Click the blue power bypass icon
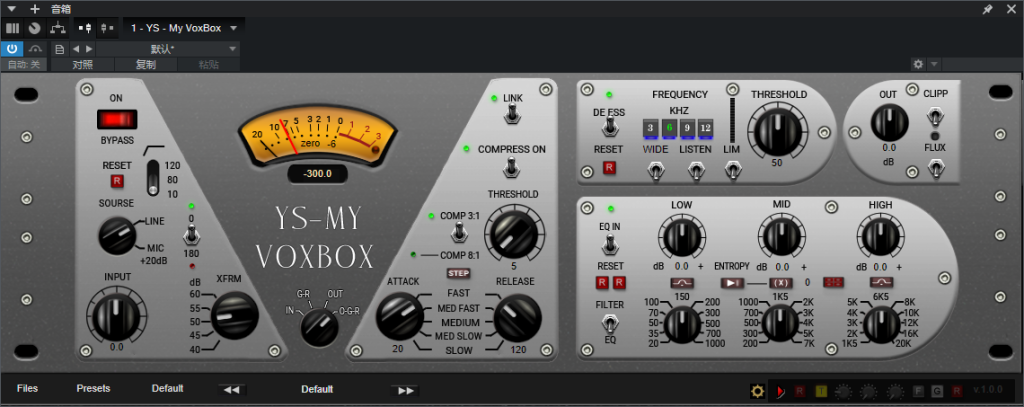The width and height of the screenshot is (1024, 407). point(12,48)
